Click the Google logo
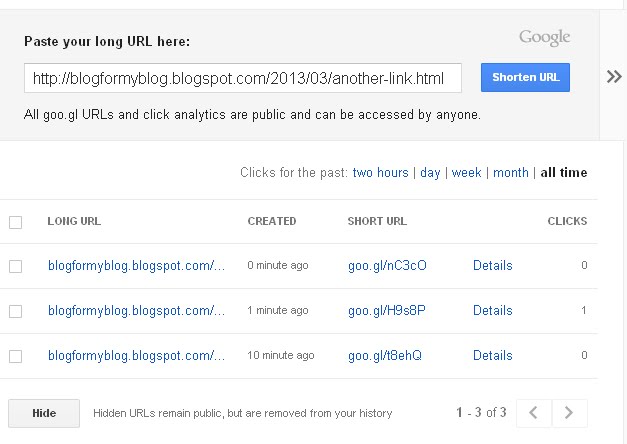The image size is (627, 444). (x=544, y=38)
